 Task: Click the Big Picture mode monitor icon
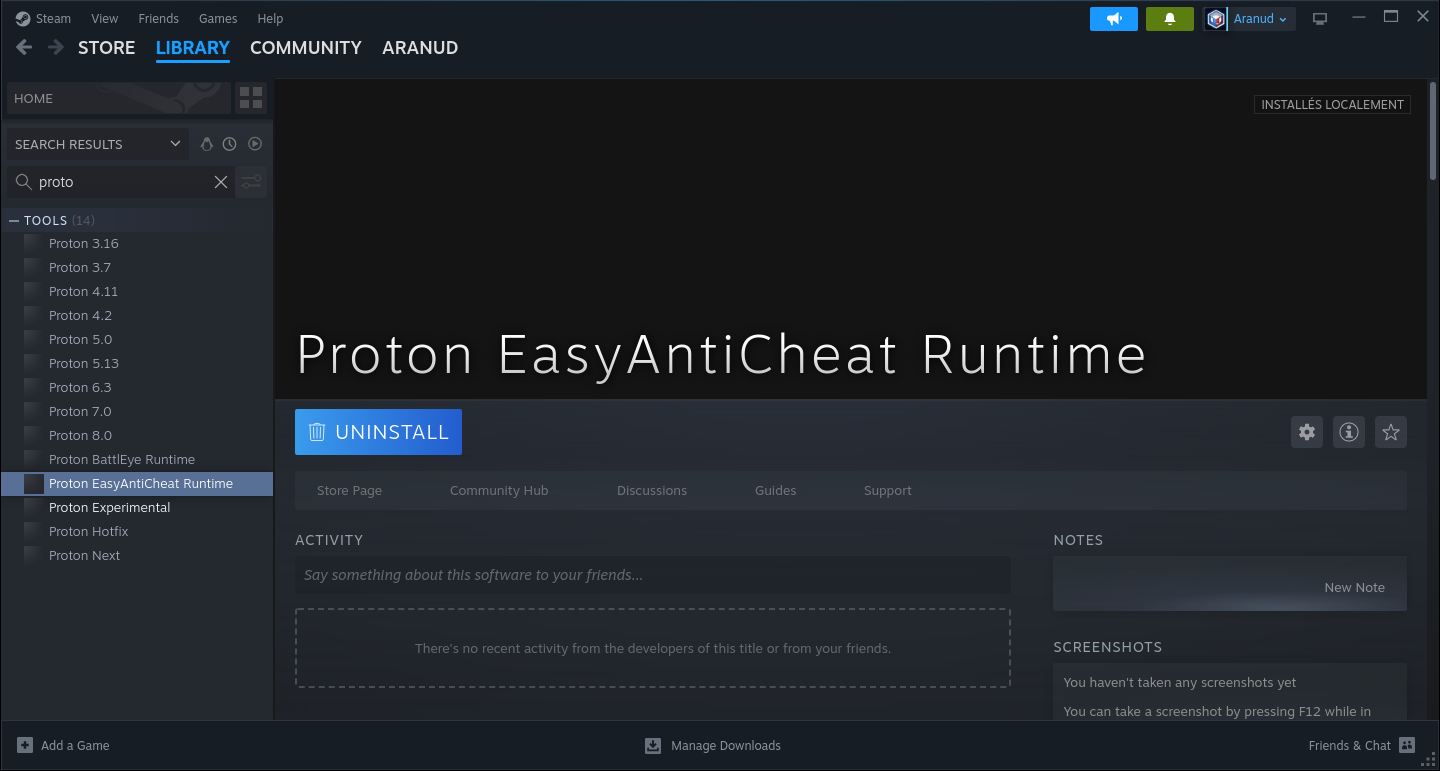(1320, 19)
